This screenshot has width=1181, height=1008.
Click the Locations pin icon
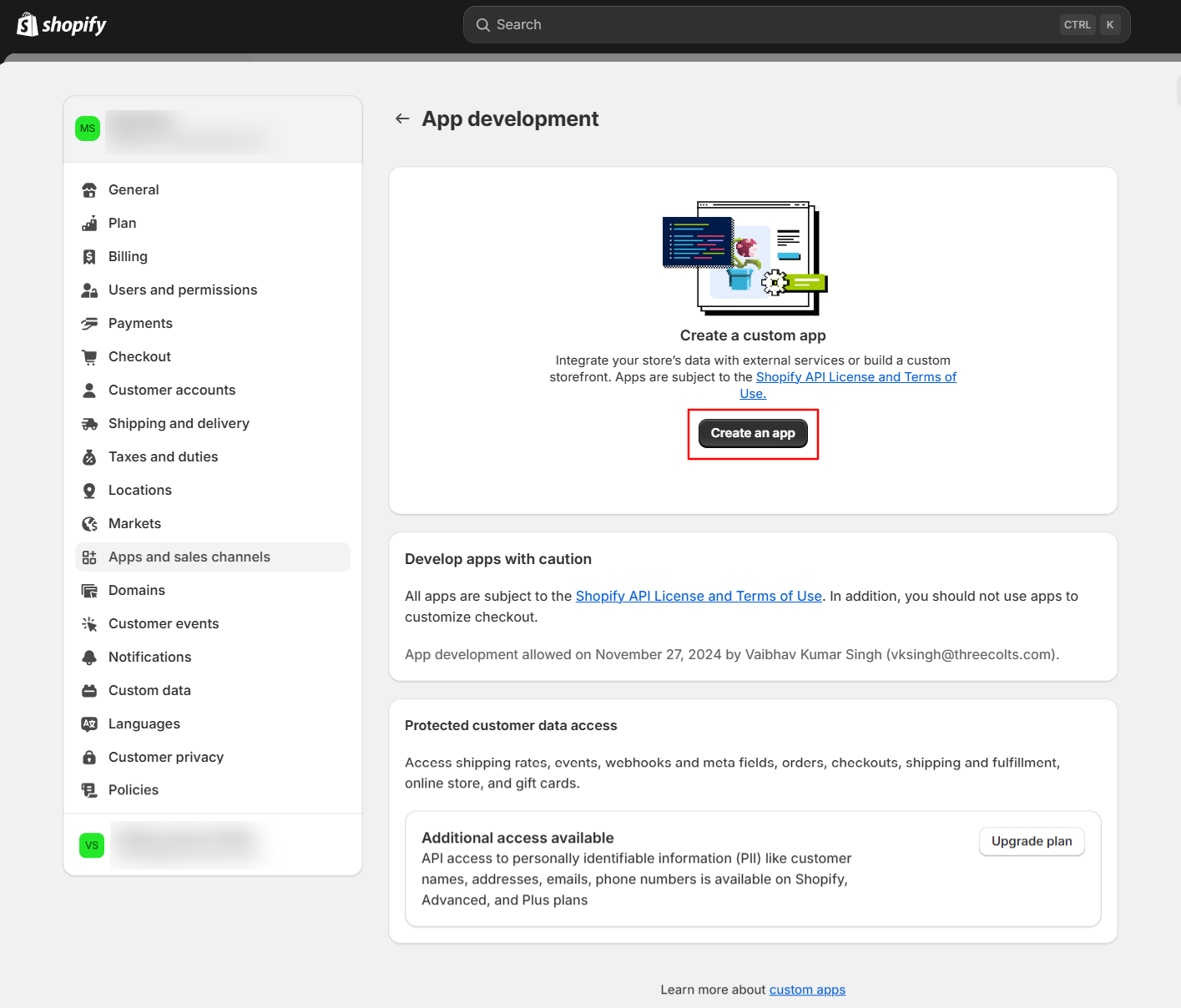point(89,491)
